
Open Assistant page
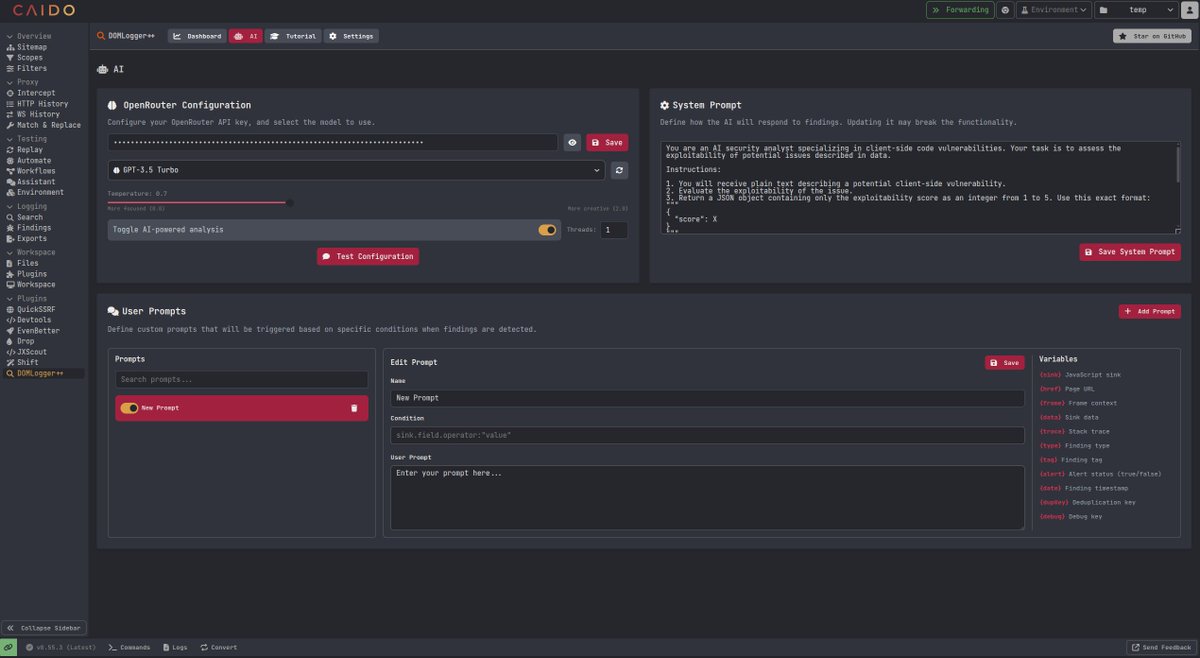tap(36, 182)
